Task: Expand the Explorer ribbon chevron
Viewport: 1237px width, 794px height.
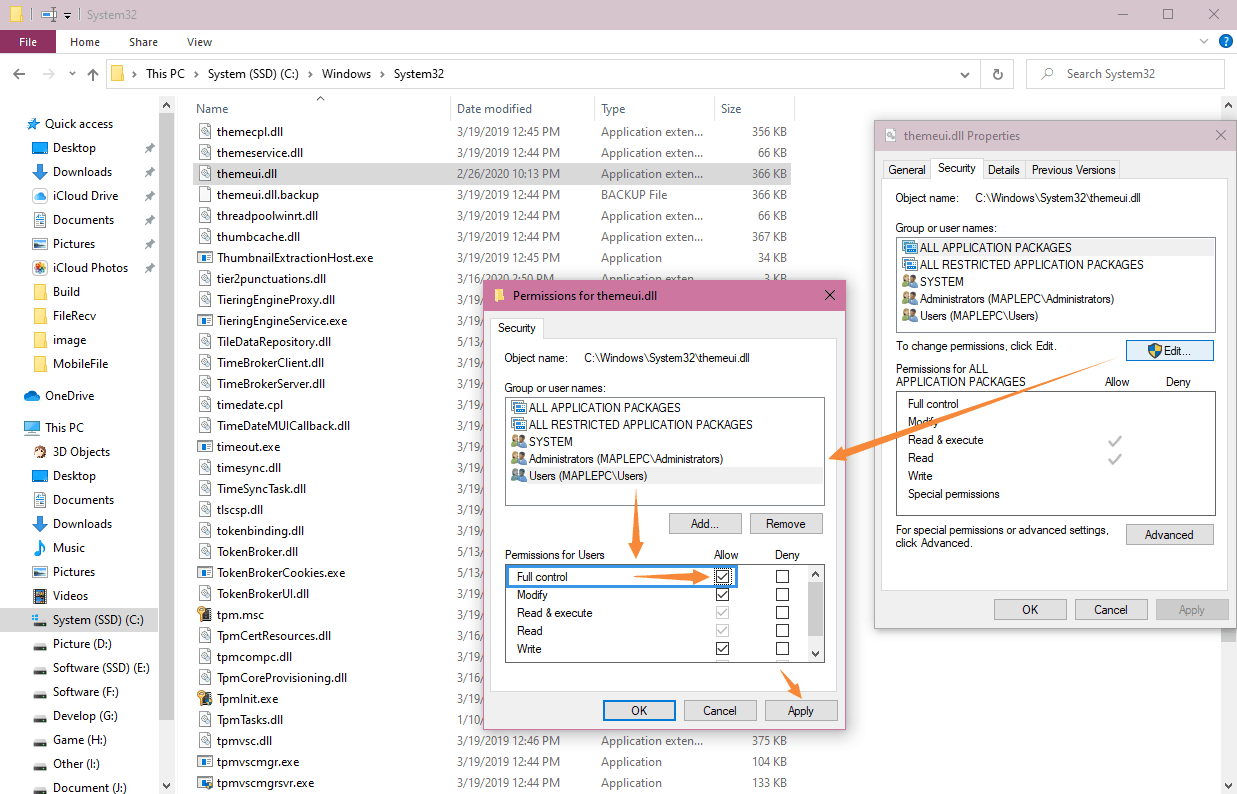Action: pyautogui.click(x=1203, y=42)
